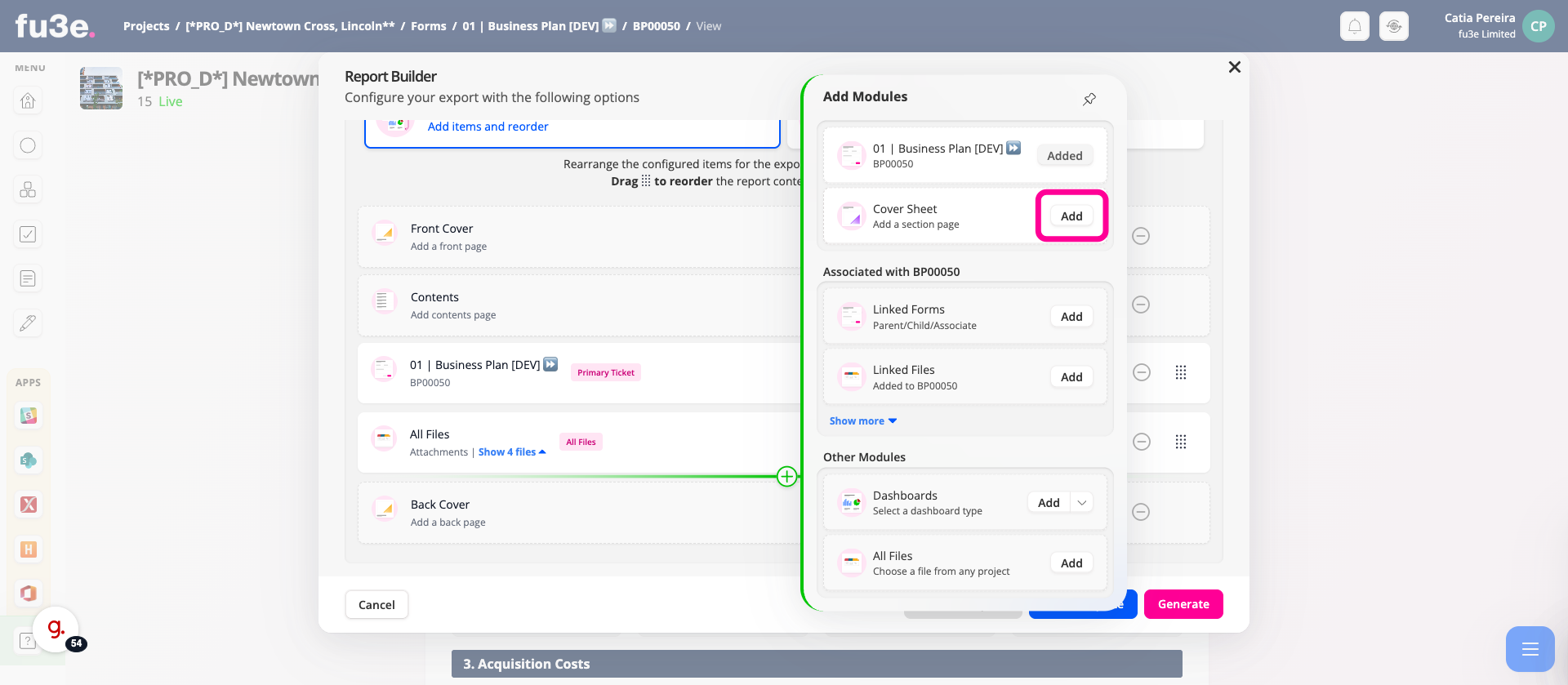Pin the Add Modules panel
The width and height of the screenshot is (1568, 685).
[x=1089, y=99]
